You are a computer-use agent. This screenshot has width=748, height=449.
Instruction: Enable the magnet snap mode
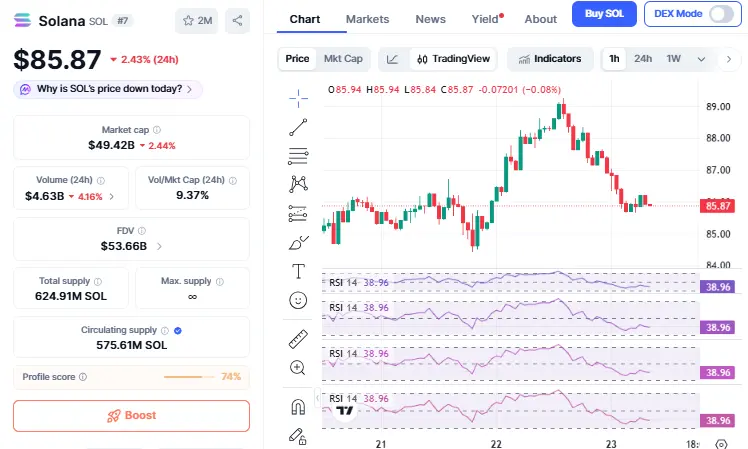pyautogui.click(x=298, y=406)
